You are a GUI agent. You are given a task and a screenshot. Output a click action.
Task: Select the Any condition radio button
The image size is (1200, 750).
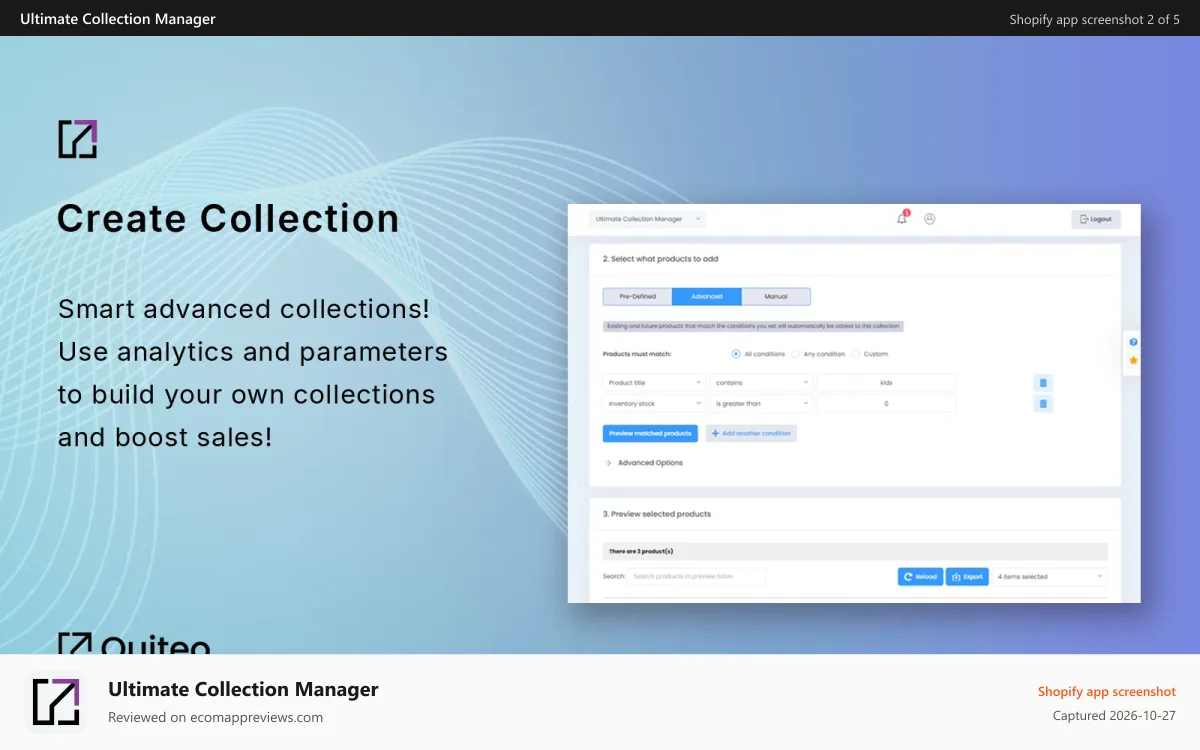pyautogui.click(x=795, y=354)
